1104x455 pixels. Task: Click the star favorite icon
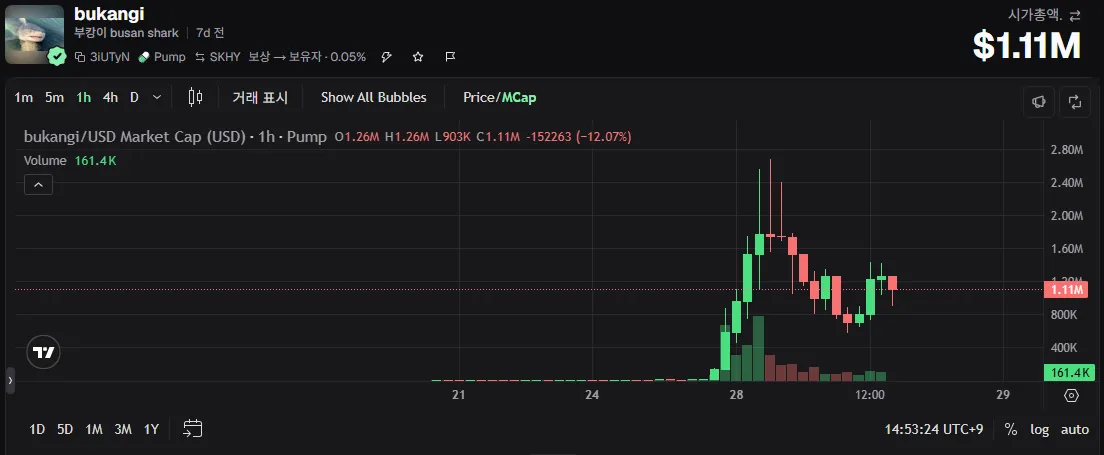coord(418,57)
